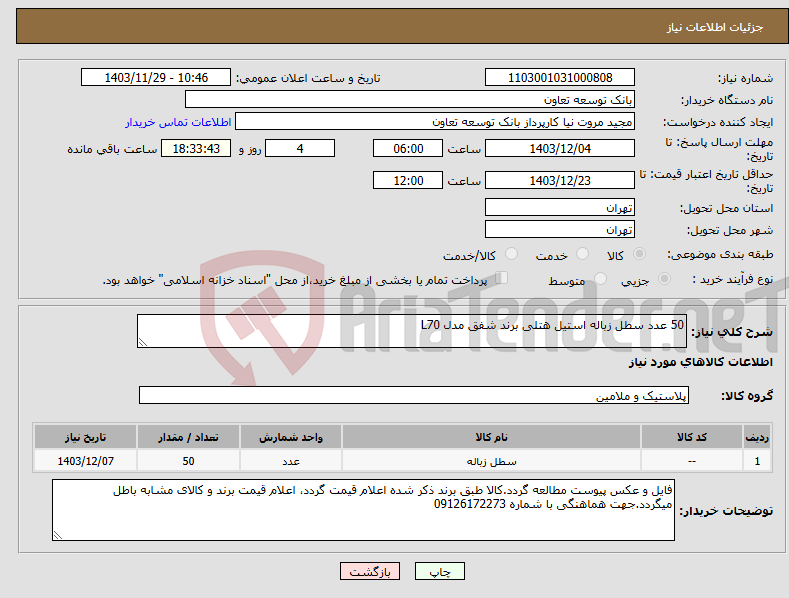This screenshot has height=598, width=789.
Task: Click the resize handle of buyer notes box
Action: pos(57,536)
